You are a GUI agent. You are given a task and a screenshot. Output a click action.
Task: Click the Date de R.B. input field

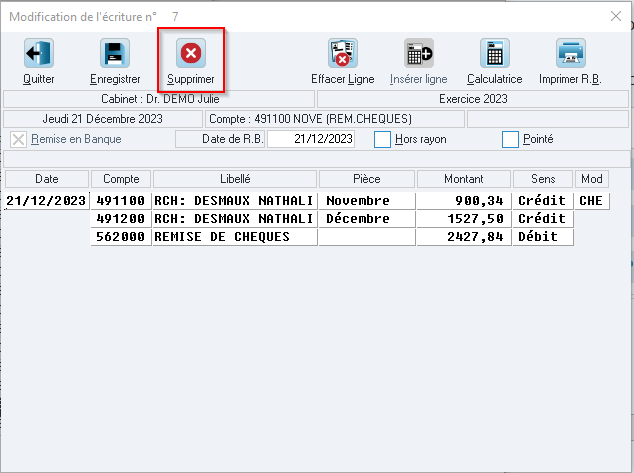[x=311, y=139]
